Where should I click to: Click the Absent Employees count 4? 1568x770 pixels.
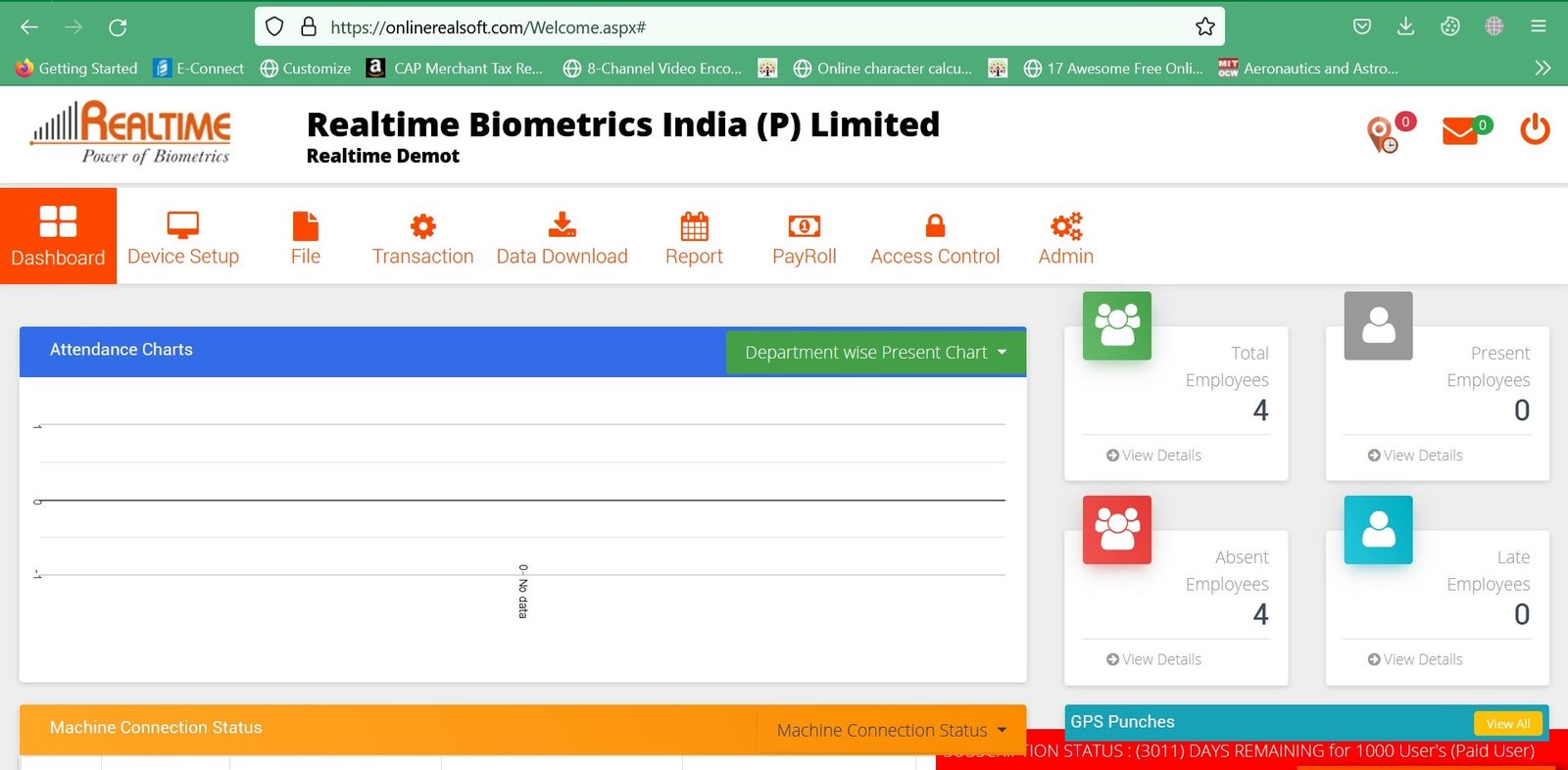1260,614
